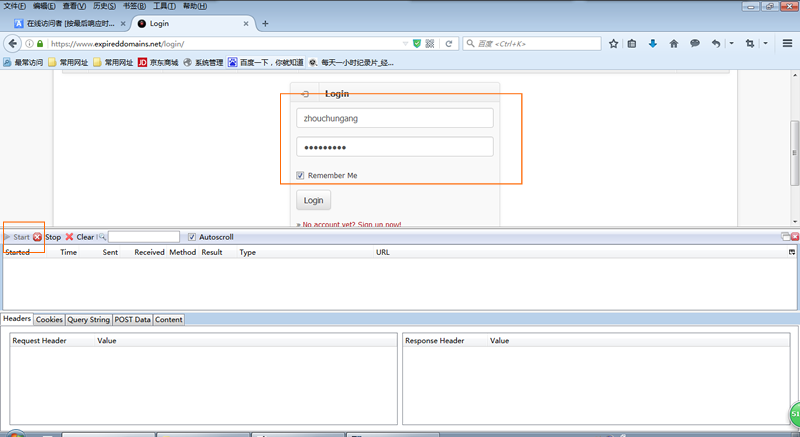
Task: Click the username input field
Action: 395,118
